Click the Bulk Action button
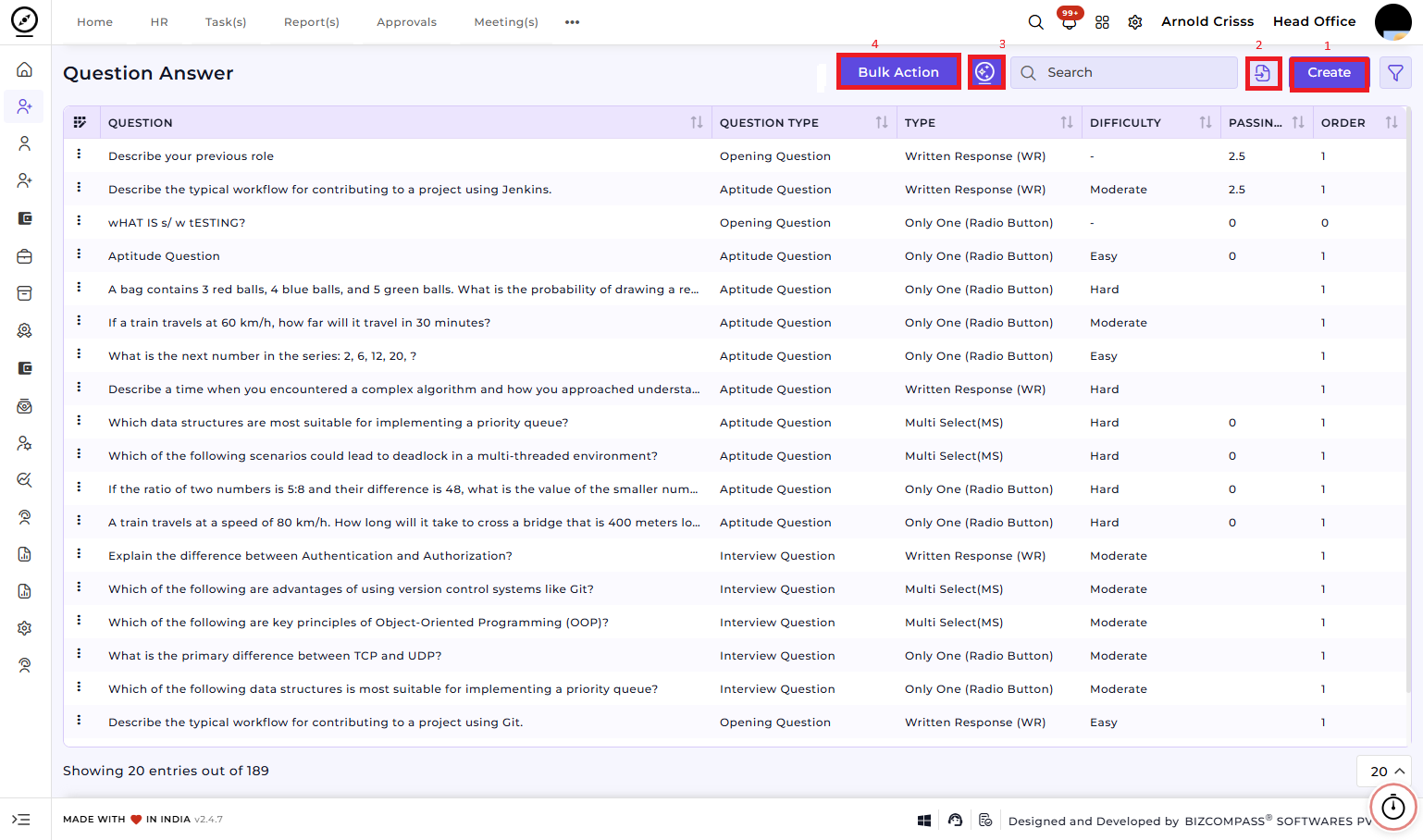The image size is (1423, 840). pos(898,71)
